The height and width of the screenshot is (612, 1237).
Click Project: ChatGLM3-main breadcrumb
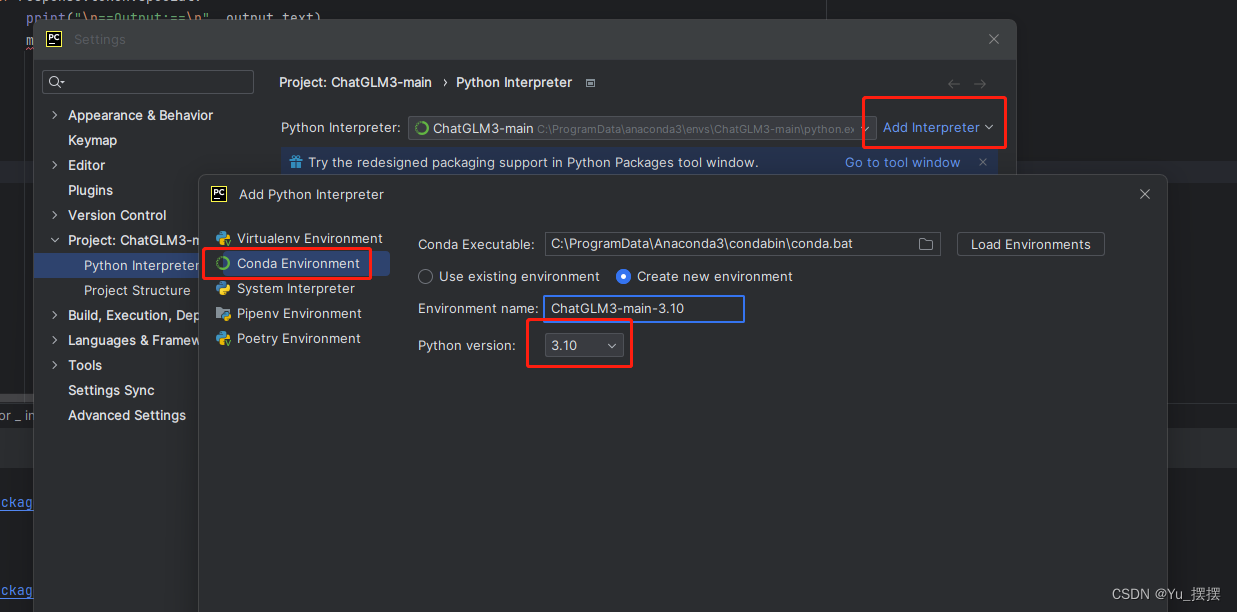coord(355,82)
